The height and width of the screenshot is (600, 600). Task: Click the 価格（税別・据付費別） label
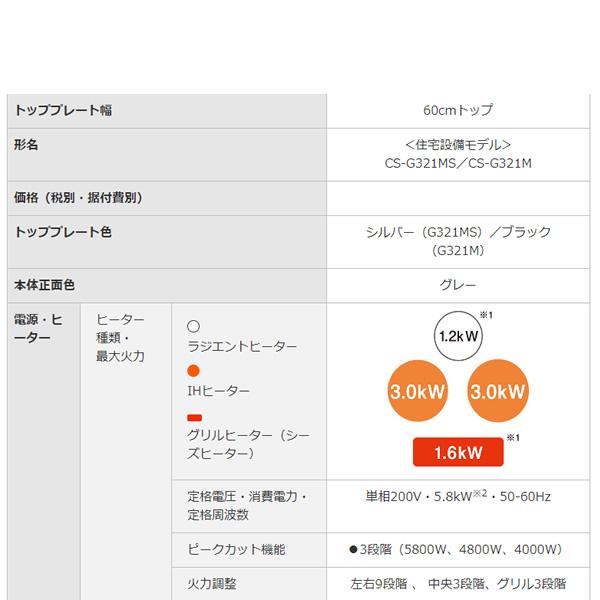79,198
